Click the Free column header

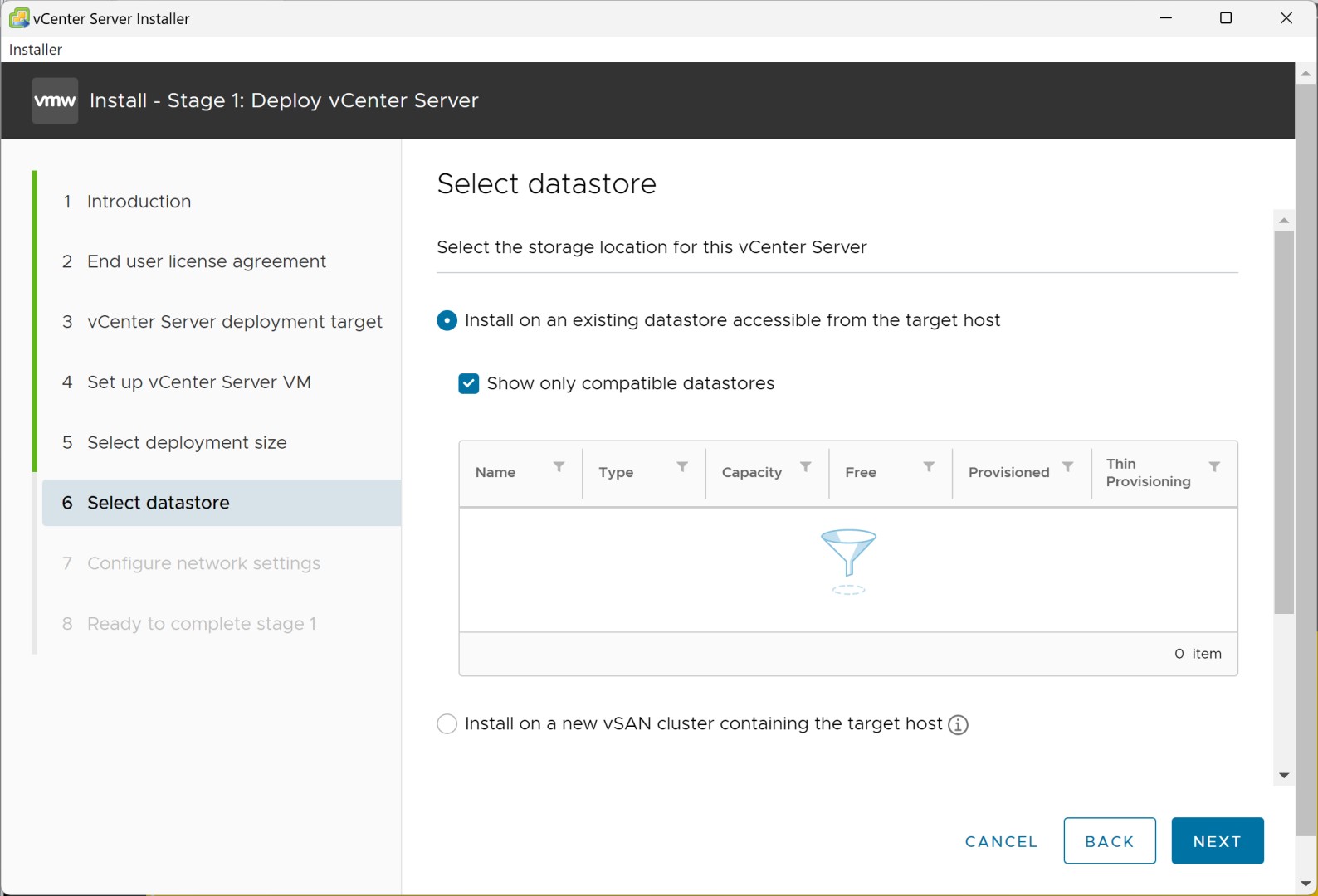pyautogui.click(x=861, y=472)
